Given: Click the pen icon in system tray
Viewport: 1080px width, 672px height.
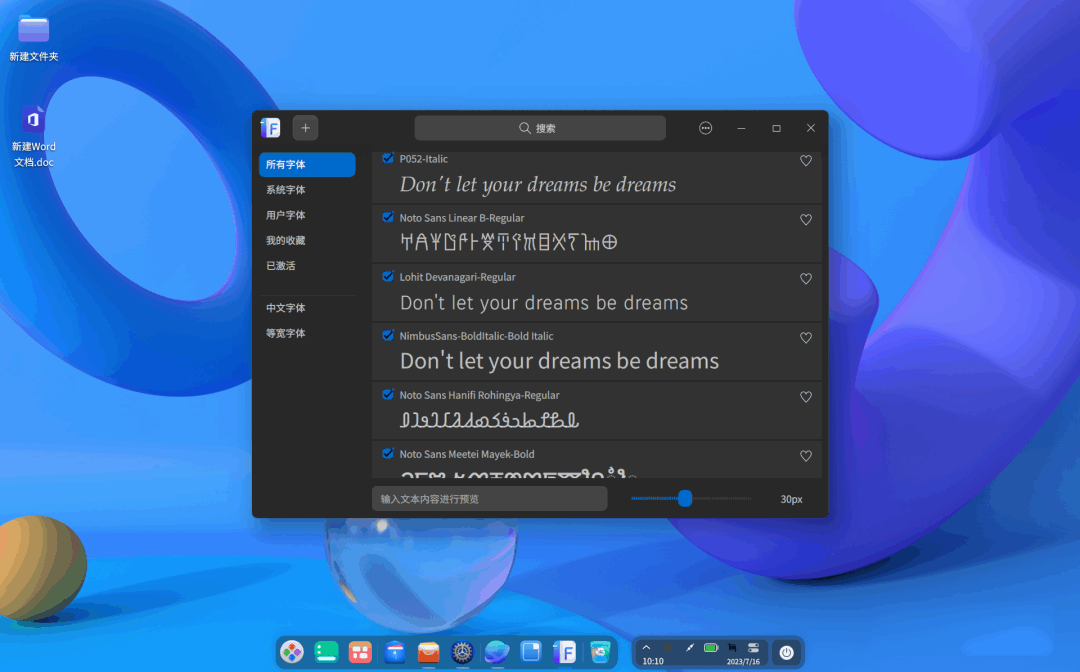Looking at the screenshot, I should (689, 647).
